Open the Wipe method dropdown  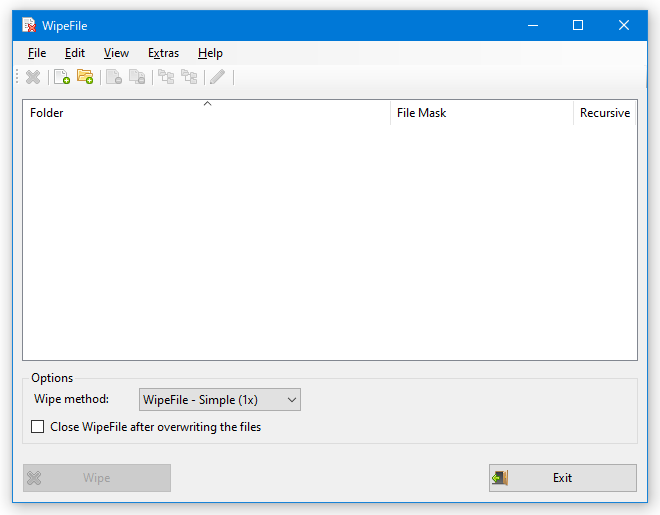[x=220, y=399]
